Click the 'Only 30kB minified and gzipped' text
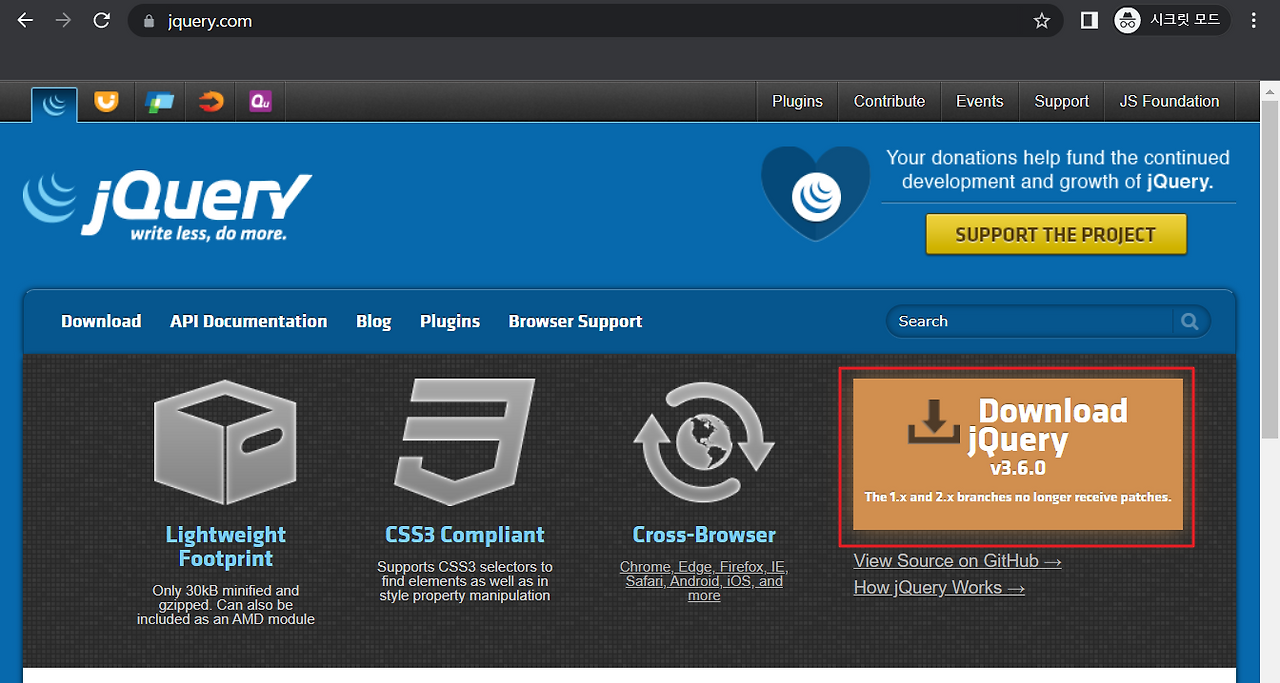1280x683 pixels. pyautogui.click(x=226, y=605)
